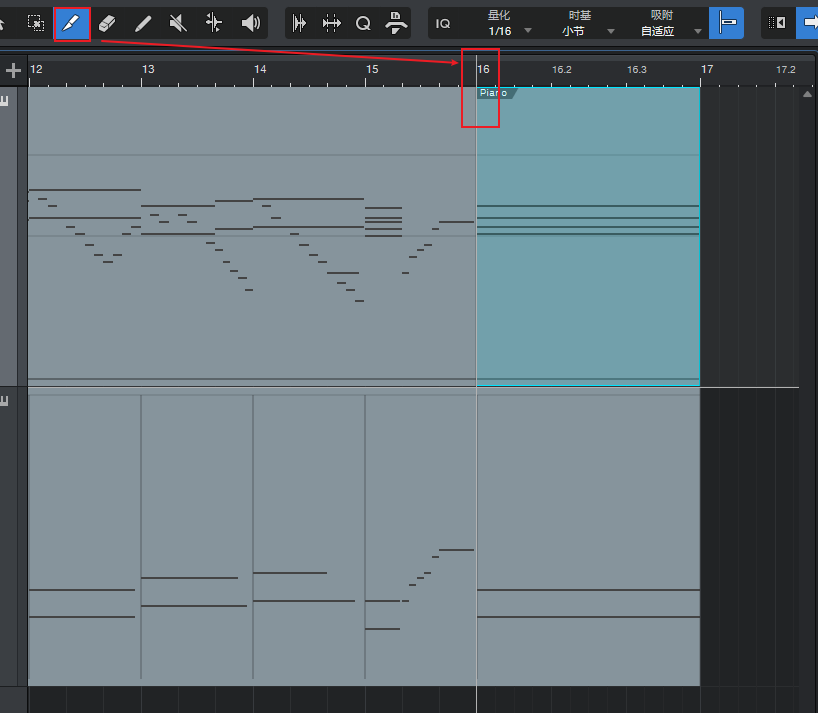Screen dimensions: 818x713
Task: Toggle IQ input quantize
Action: 443,23
